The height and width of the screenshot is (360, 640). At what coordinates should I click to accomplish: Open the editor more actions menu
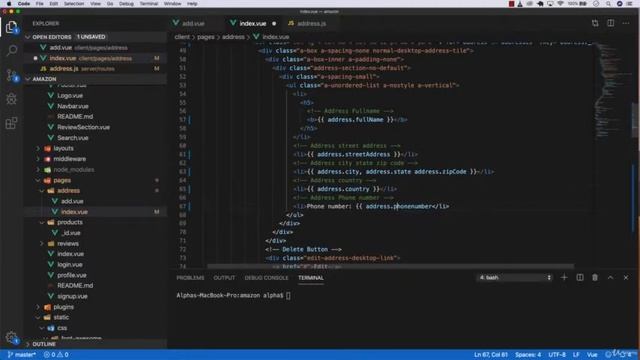click(626, 23)
